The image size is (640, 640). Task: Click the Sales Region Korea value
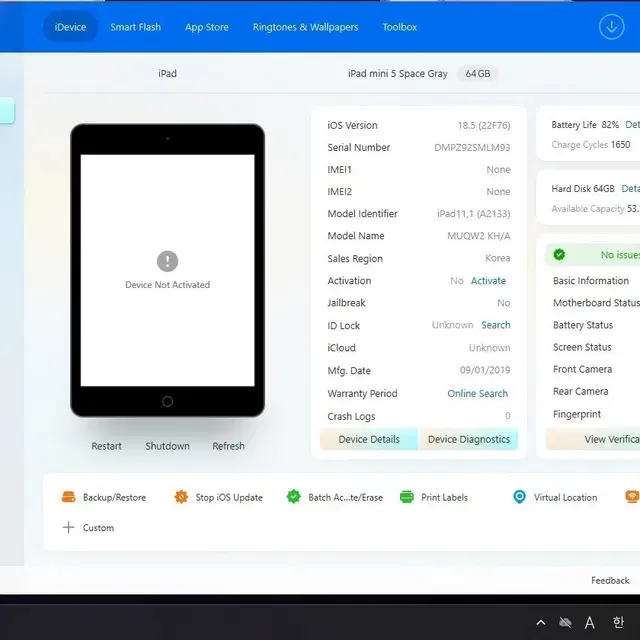[x=498, y=258]
